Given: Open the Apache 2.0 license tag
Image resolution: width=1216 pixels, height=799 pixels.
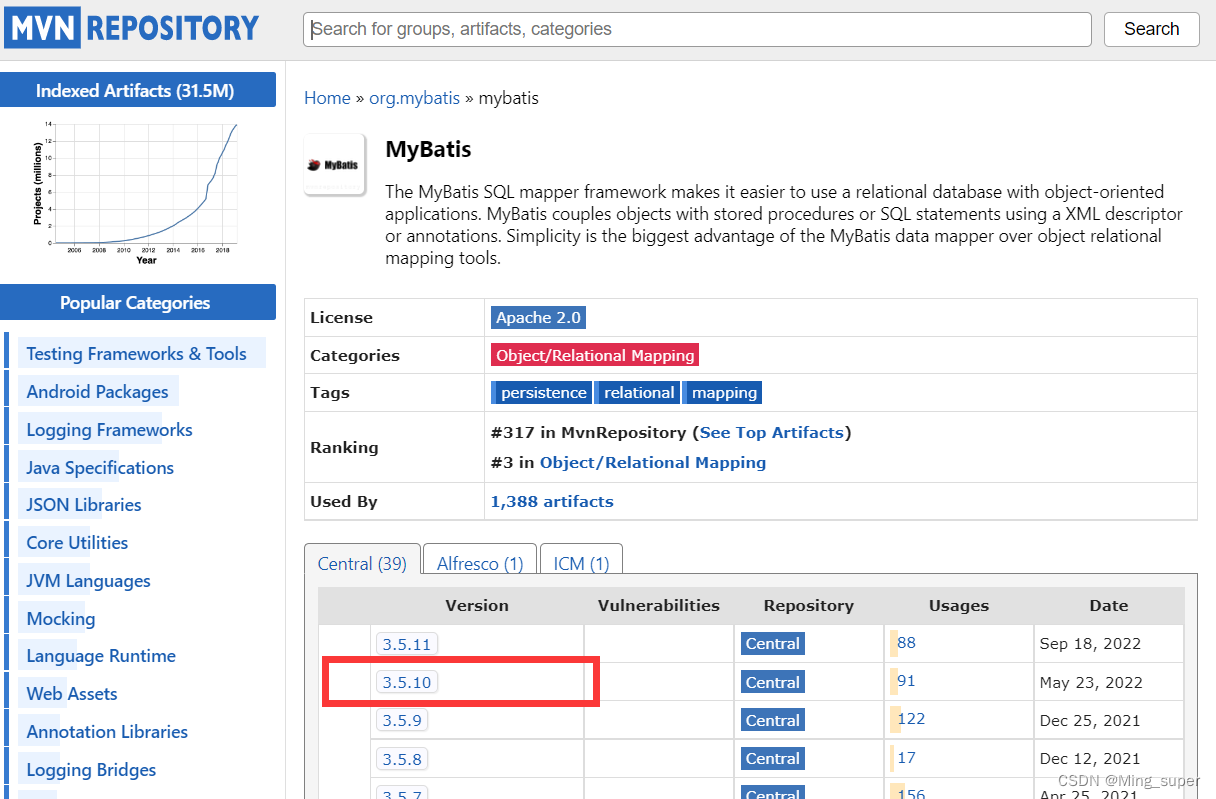Looking at the screenshot, I should point(538,318).
